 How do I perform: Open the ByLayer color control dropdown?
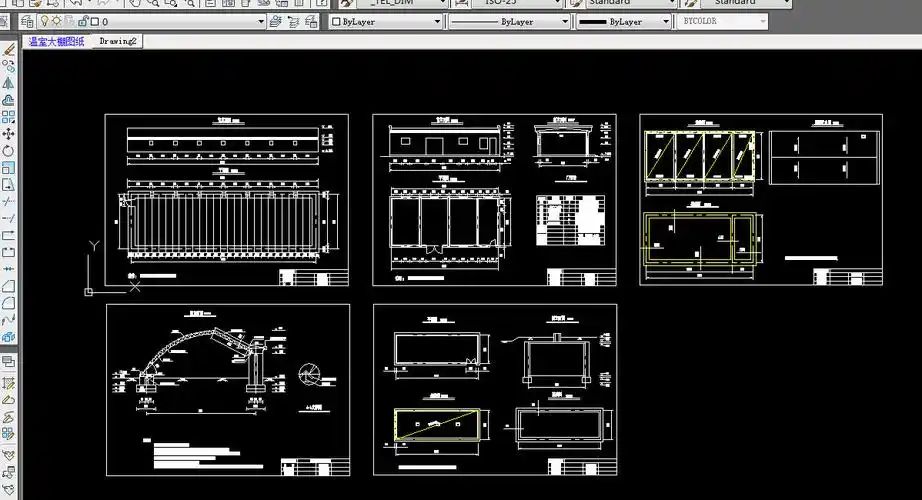[x=388, y=21]
